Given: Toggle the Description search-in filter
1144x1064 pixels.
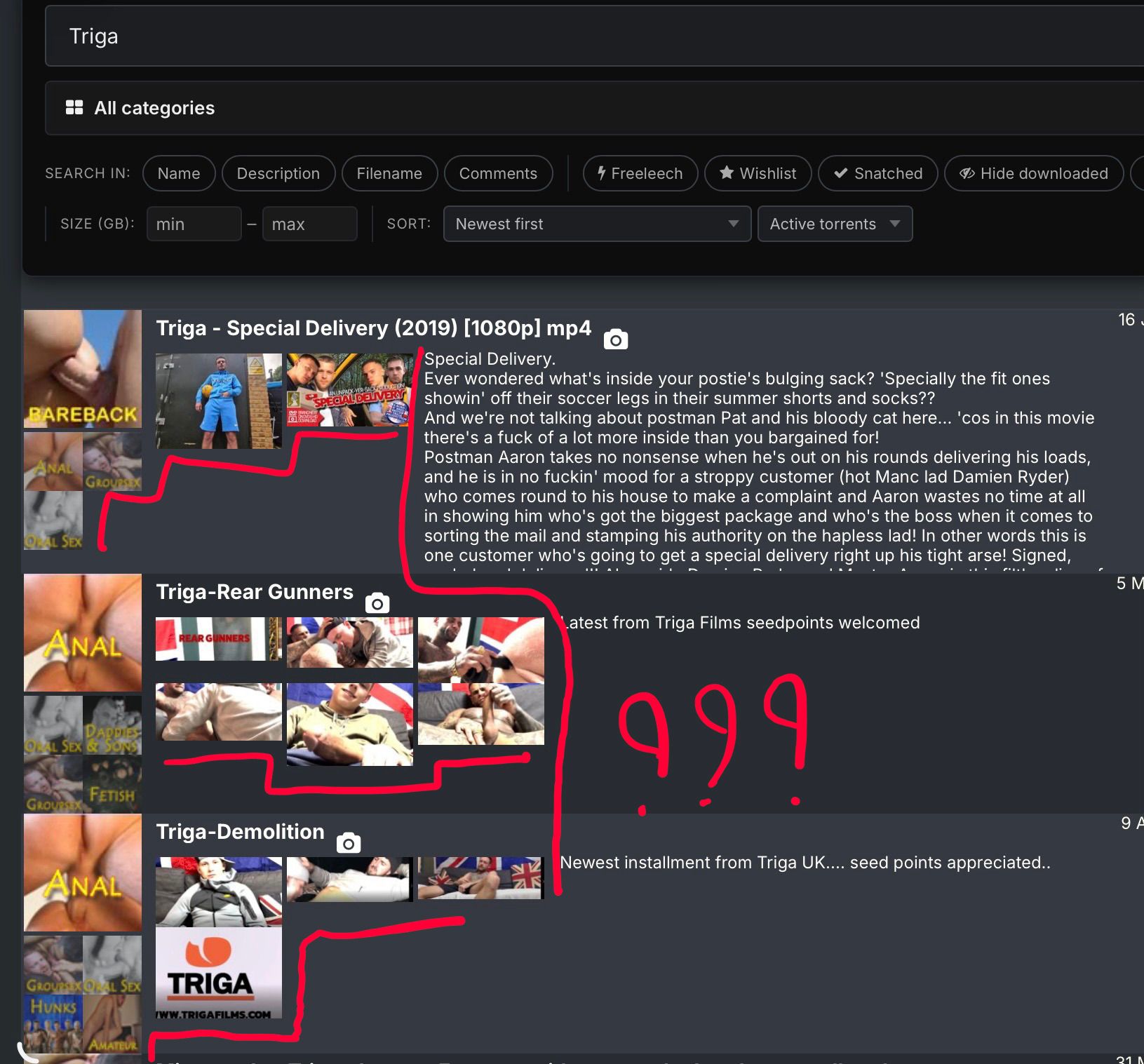Looking at the screenshot, I should point(278,173).
